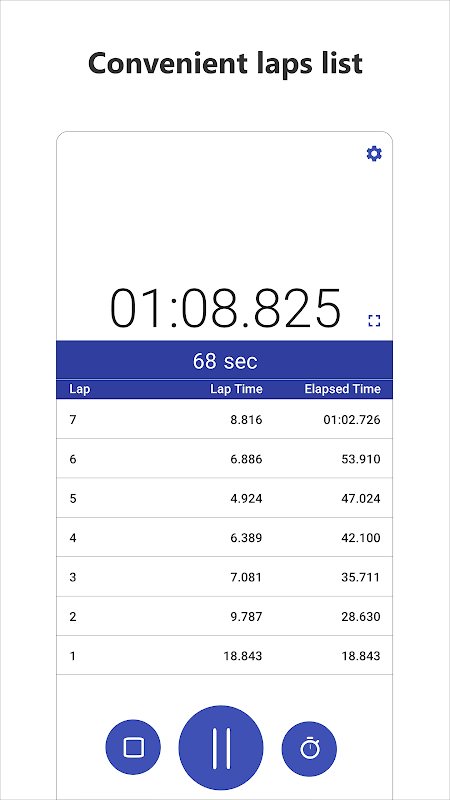This screenshot has width=450, height=800.
Task: Select lap 4 row with 6.389 time
Action: click(224, 537)
